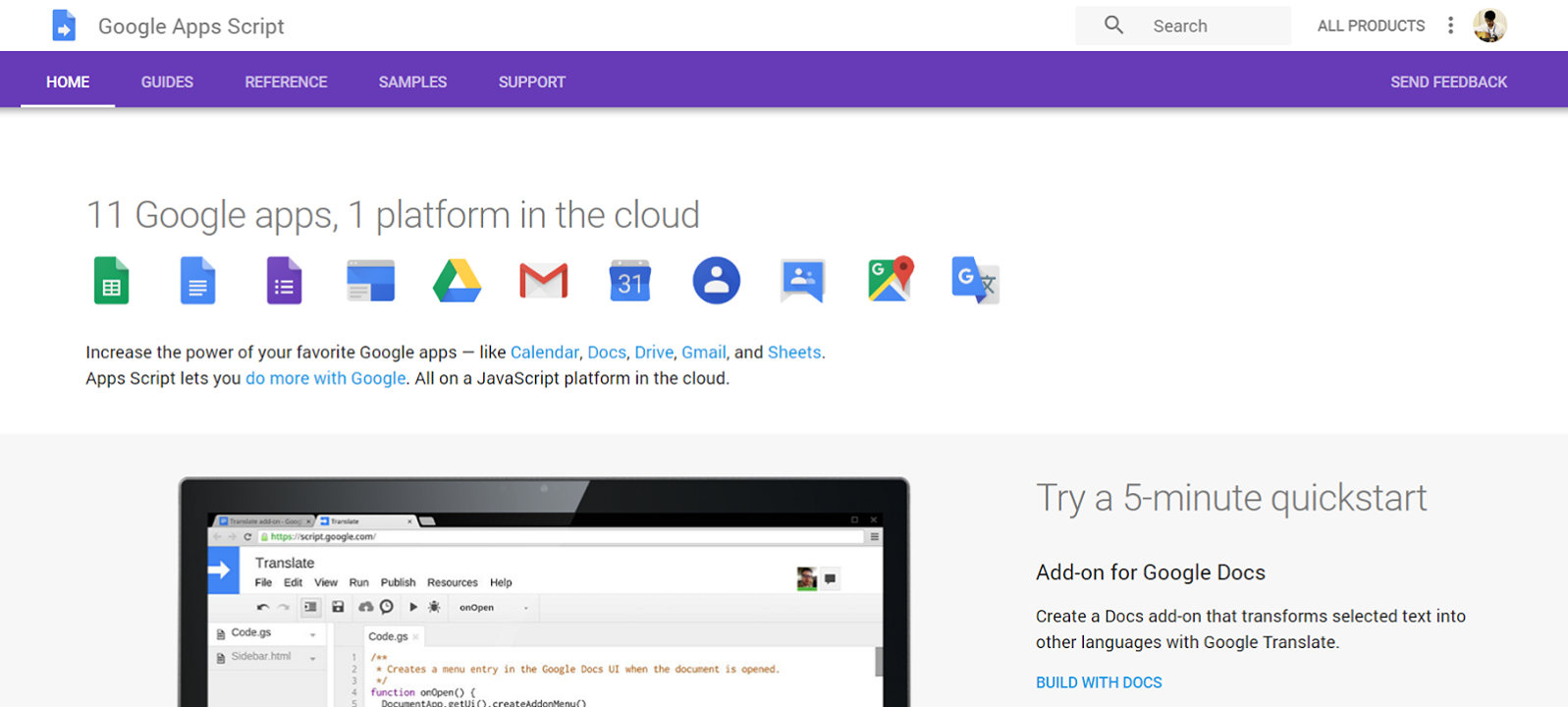This screenshot has width=1568, height=707.
Task: Click the comment bubble icon in laptop screenshot
Action: (x=830, y=579)
